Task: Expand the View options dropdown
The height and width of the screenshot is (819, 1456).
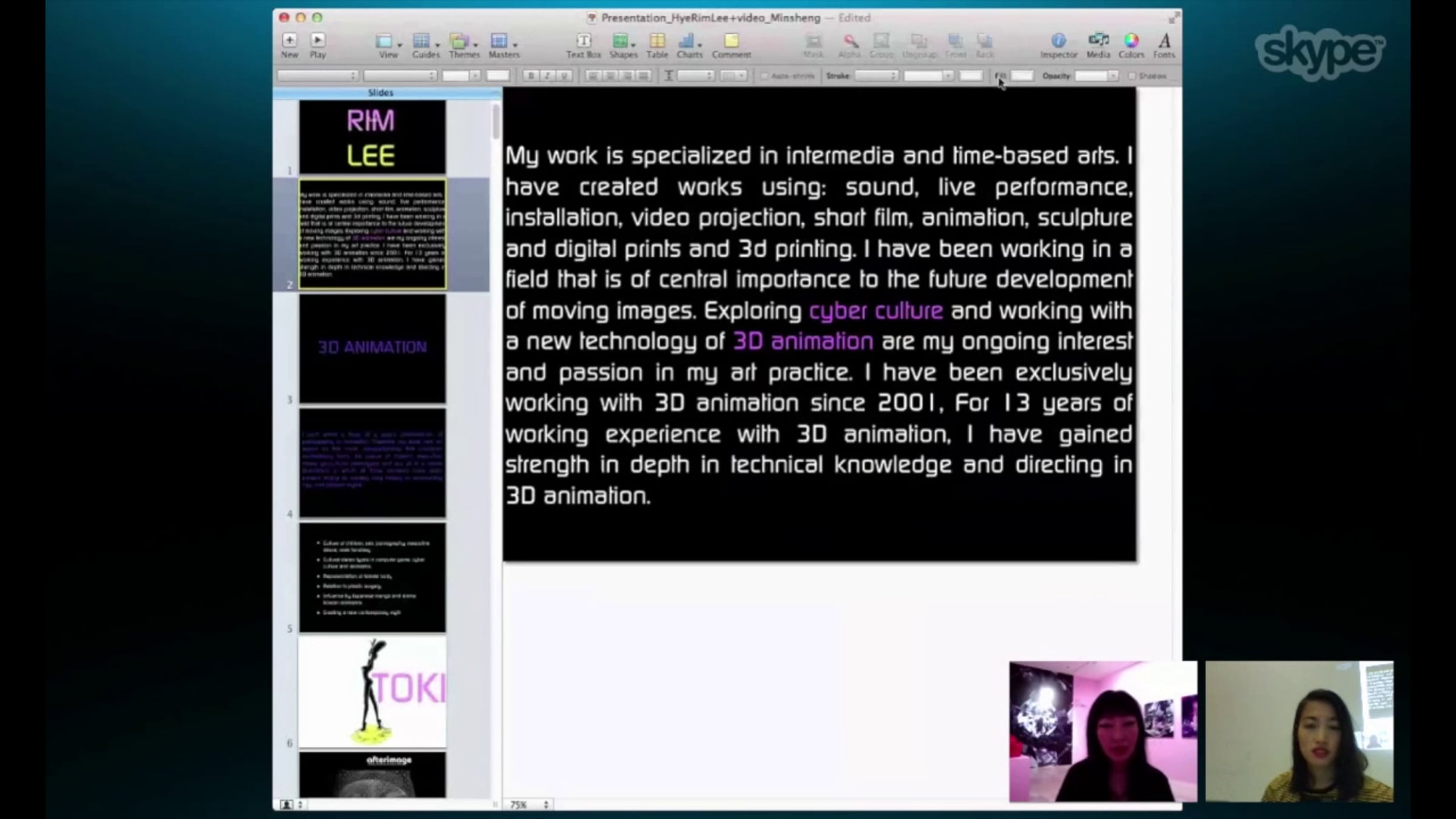Action: click(x=388, y=41)
